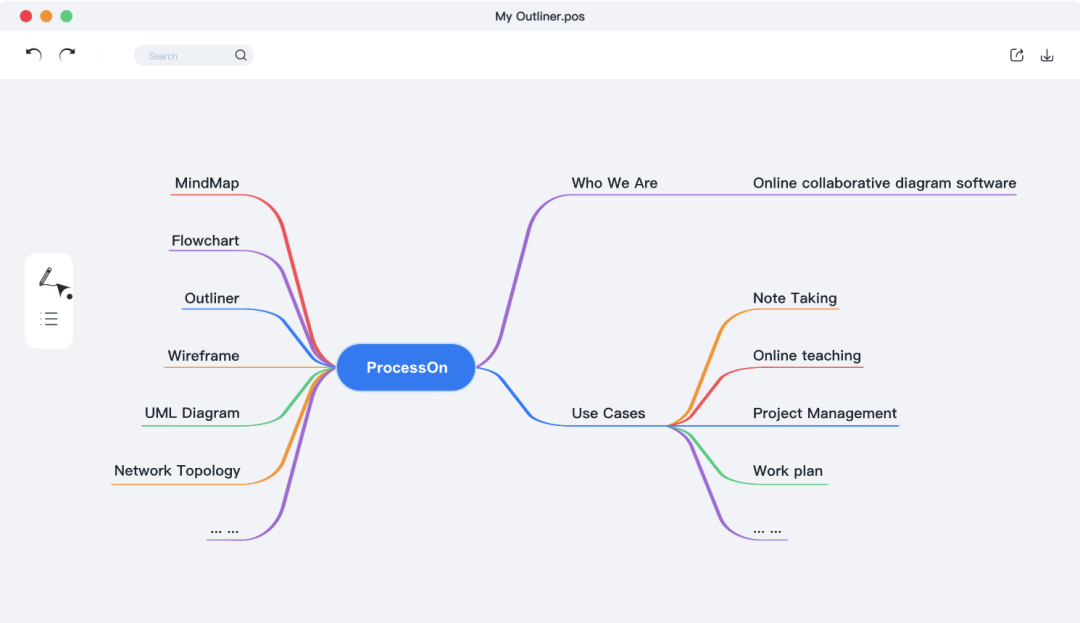
Task: Select the left ellipsis placeholder node
Action: coord(225,530)
